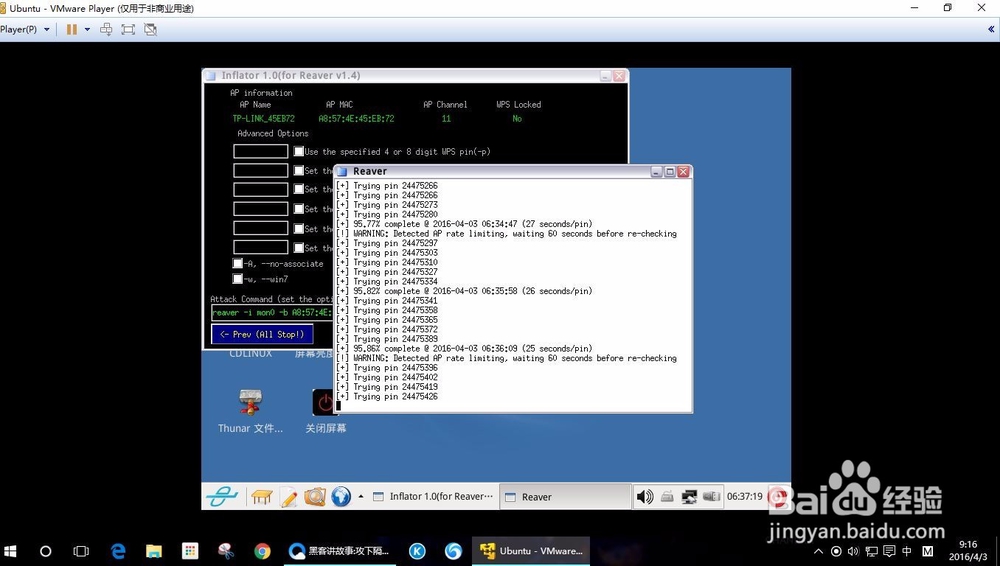
Task: Toggle the fifth Set option checkbox
Action: point(298,228)
